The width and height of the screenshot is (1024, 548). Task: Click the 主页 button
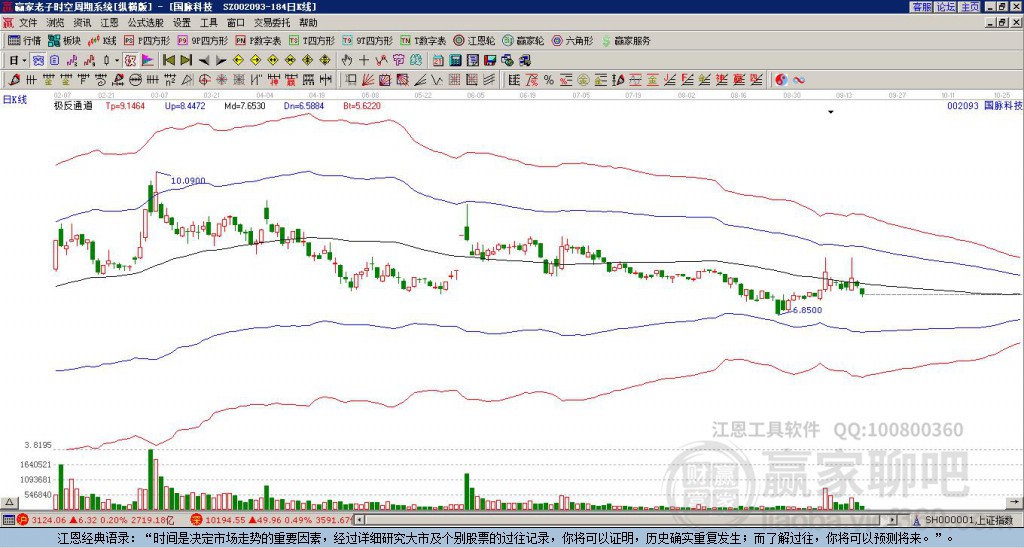click(970, 7)
